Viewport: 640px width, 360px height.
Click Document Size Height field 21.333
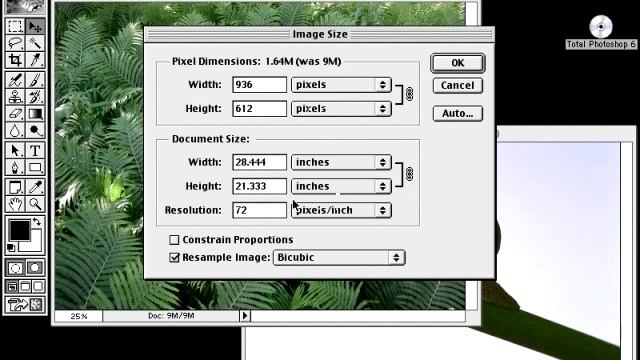[x=260, y=187]
